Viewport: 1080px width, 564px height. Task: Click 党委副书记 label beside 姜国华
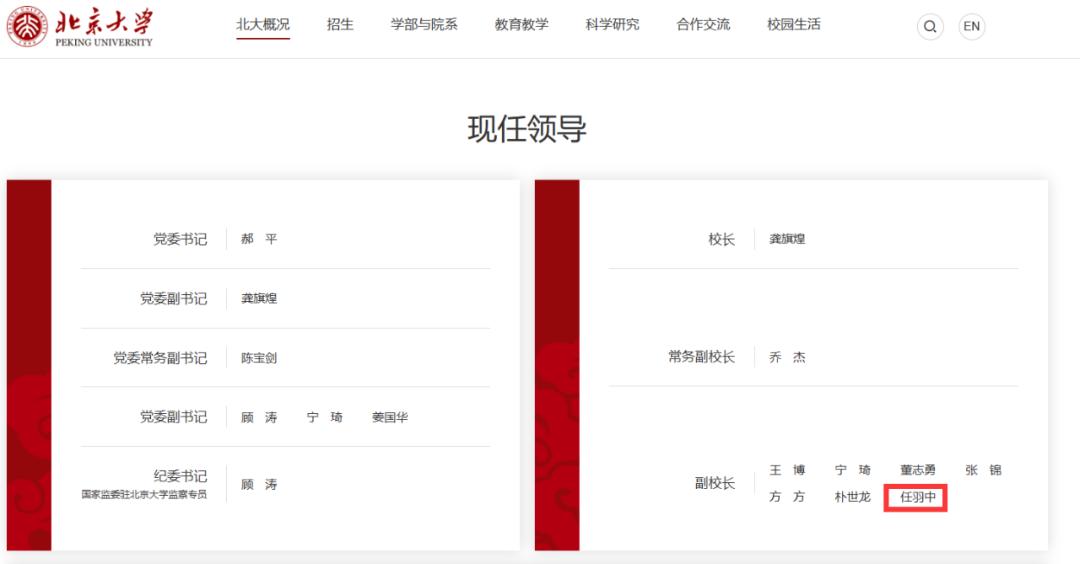173,417
